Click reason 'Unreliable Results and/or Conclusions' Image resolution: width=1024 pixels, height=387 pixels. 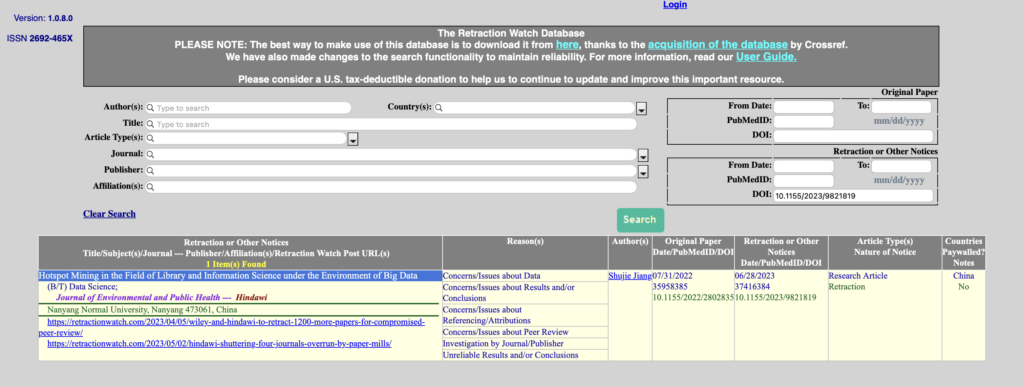[x=511, y=355]
